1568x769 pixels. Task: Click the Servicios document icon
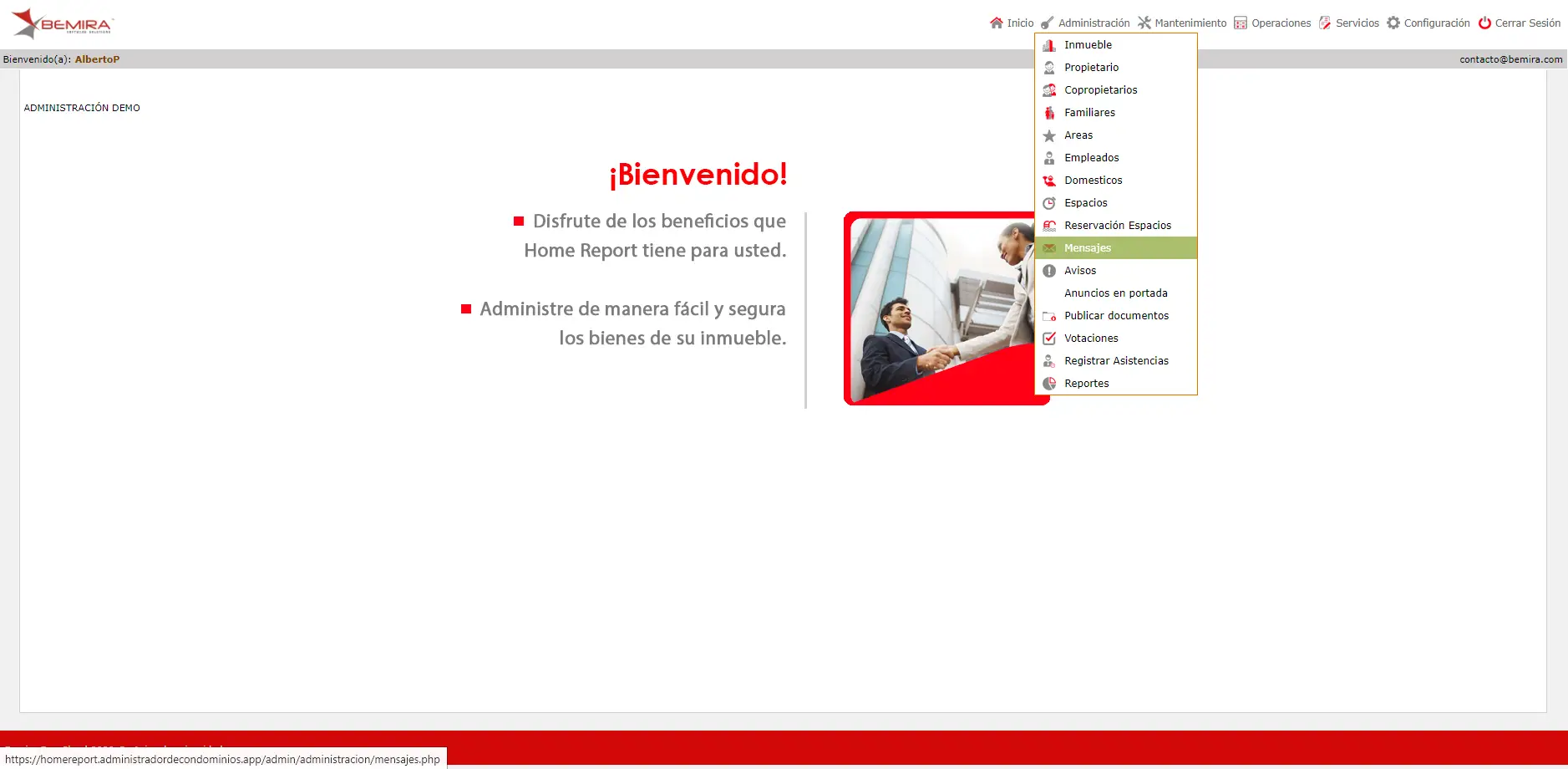(x=1325, y=23)
